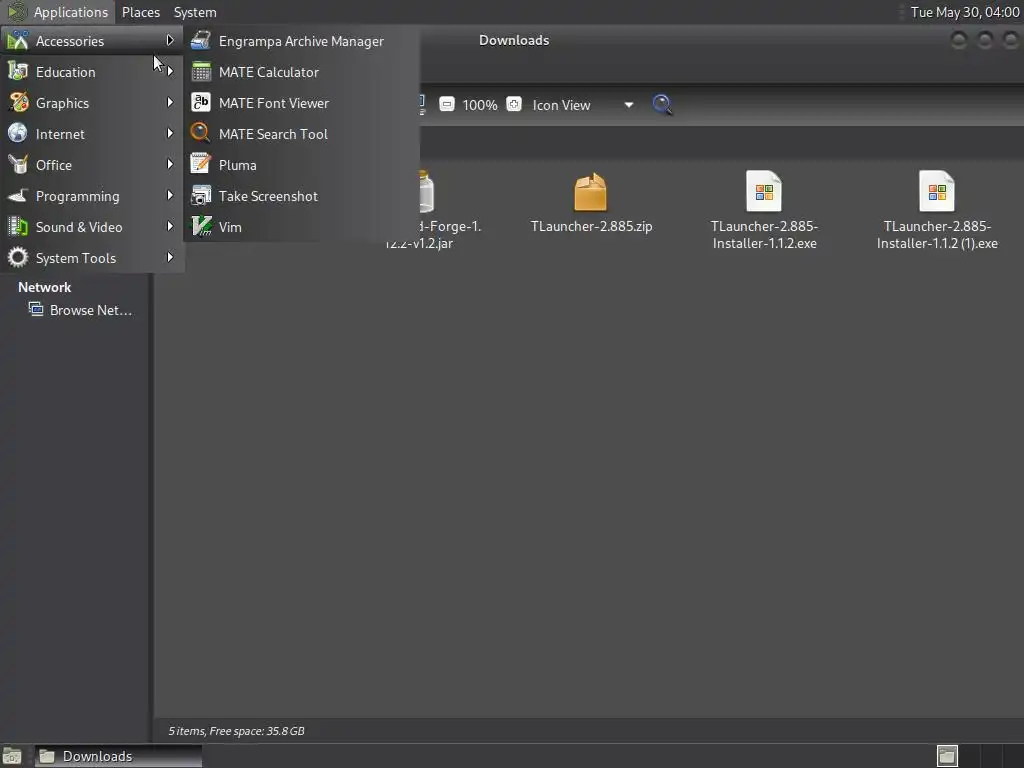Screen dimensions: 1024x768
Task: Open Engrampa Archive Manager from the Accessories submenu
Action: [301, 41]
